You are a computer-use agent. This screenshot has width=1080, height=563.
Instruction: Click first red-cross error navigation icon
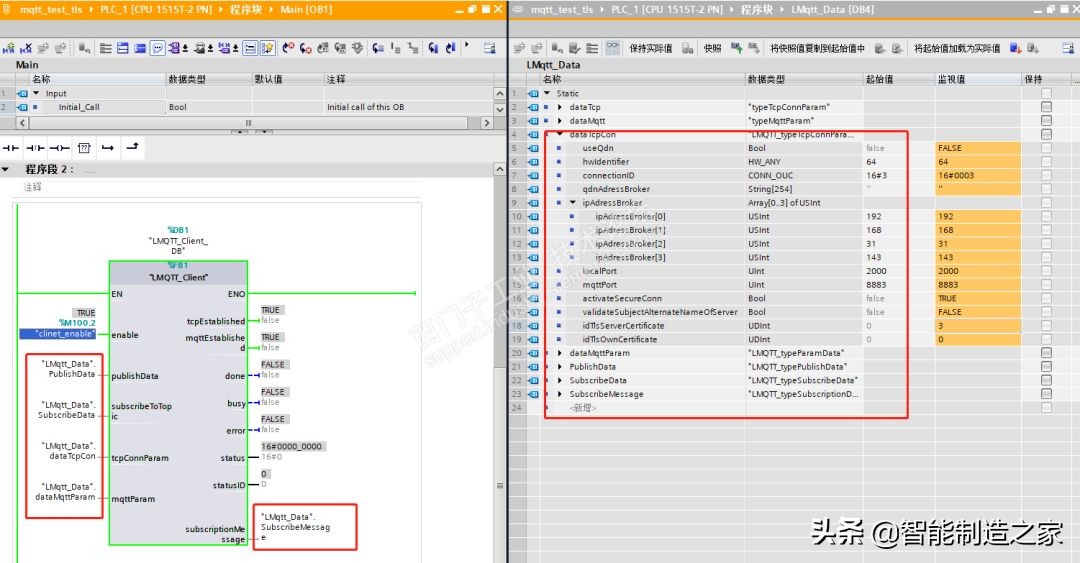pyautogui.click(x=287, y=48)
